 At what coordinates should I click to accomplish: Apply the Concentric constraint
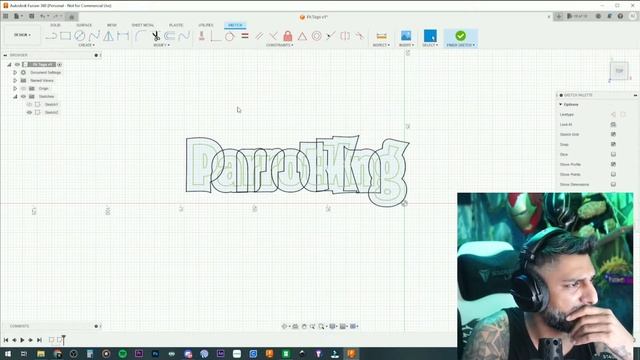[316, 36]
